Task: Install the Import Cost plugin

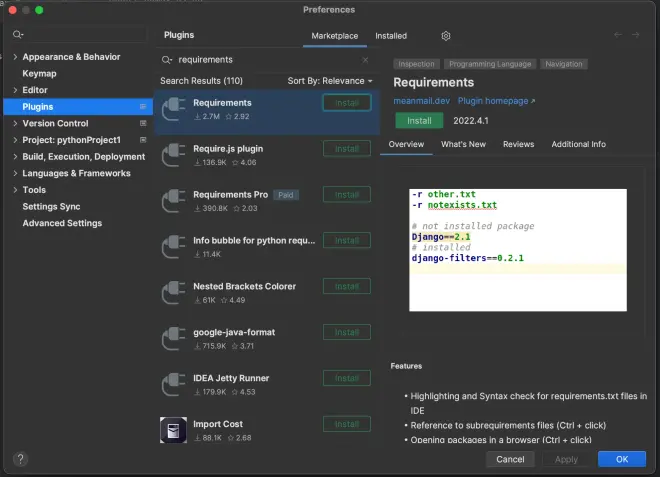Action: click(x=347, y=424)
